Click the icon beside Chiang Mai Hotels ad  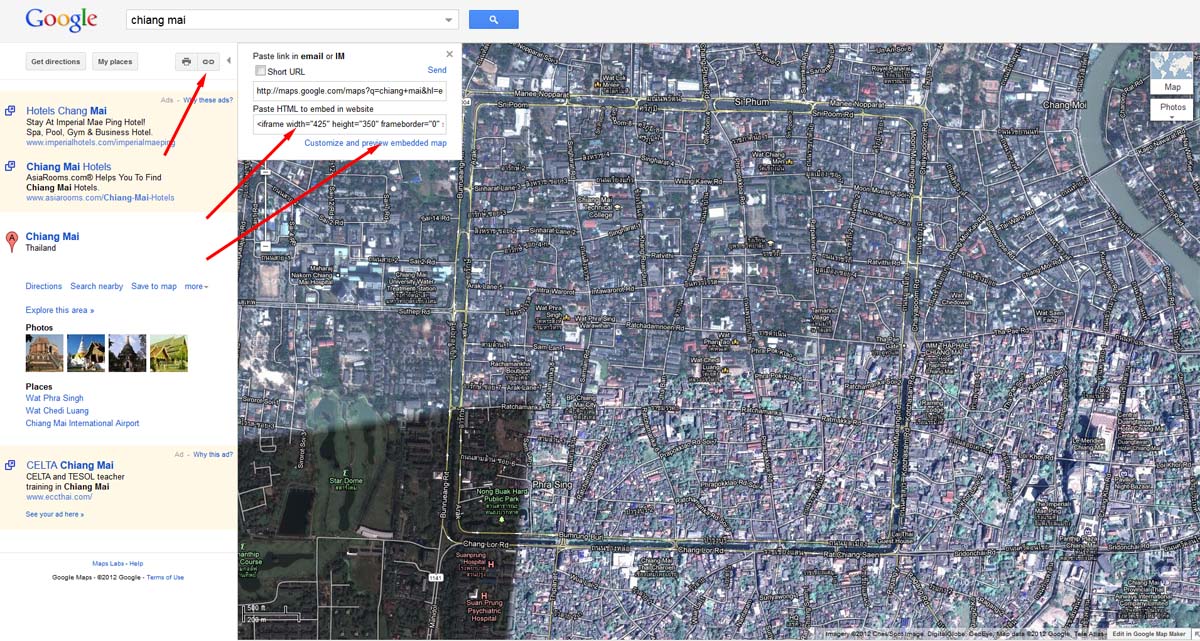10,166
